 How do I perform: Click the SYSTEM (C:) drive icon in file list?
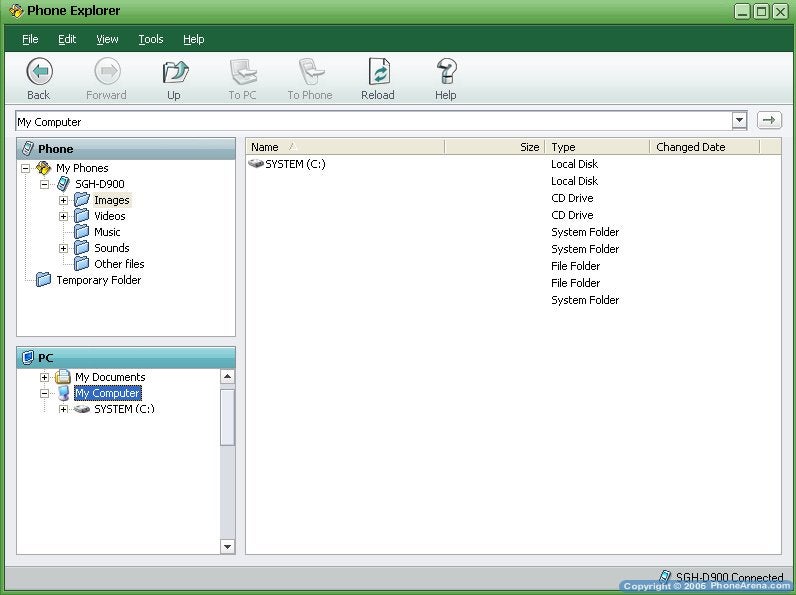click(x=256, y=163)
